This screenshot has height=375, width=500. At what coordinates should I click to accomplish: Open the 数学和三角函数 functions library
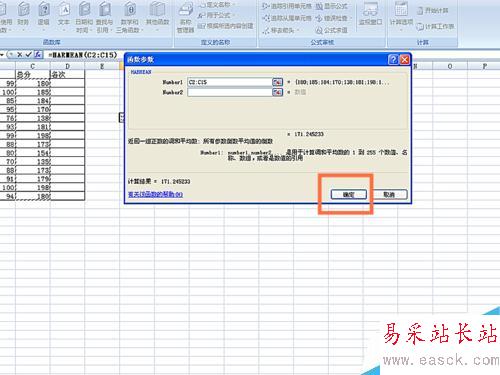pos(130,17)
